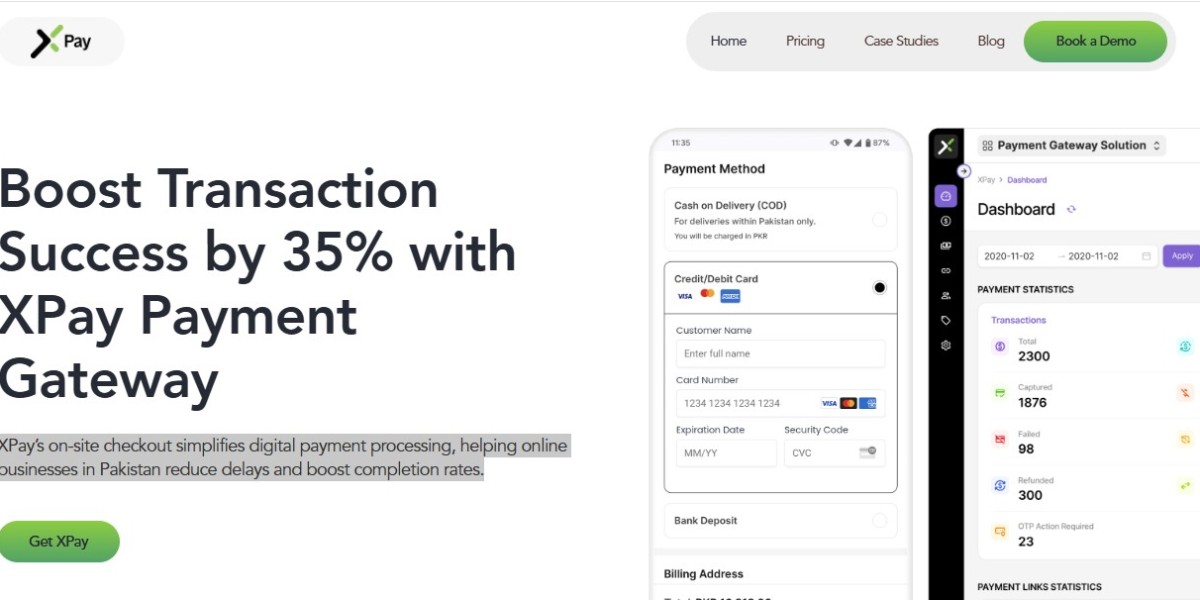Click the Customer Name input field
The height and width of the screenshot is (600, 1200).
(x=780, y=354)
